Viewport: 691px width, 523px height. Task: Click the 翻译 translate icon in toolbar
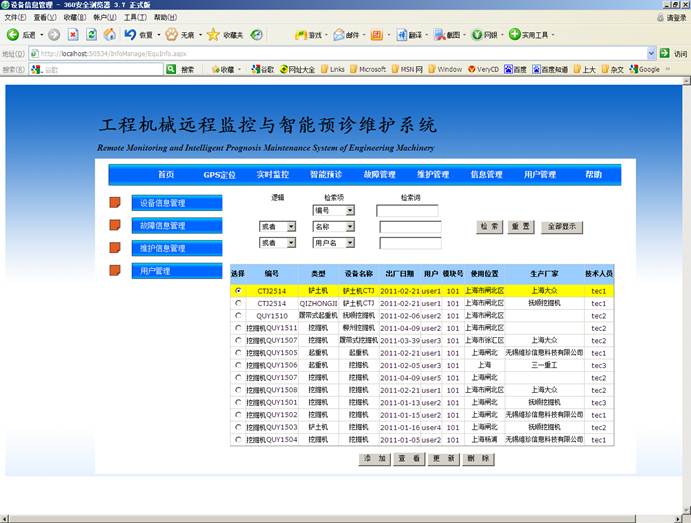(400, 34)
